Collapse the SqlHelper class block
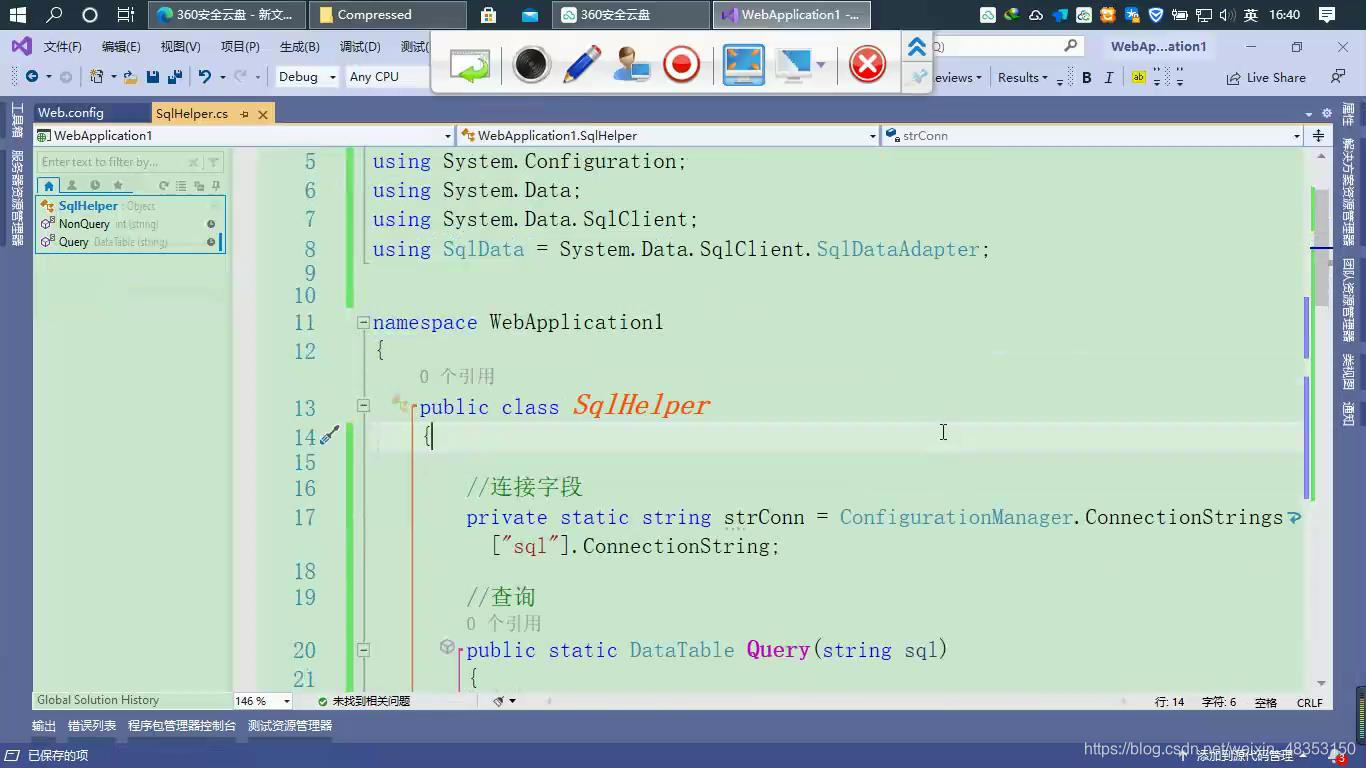This screenshot has height=768, width=1366. 363,406
